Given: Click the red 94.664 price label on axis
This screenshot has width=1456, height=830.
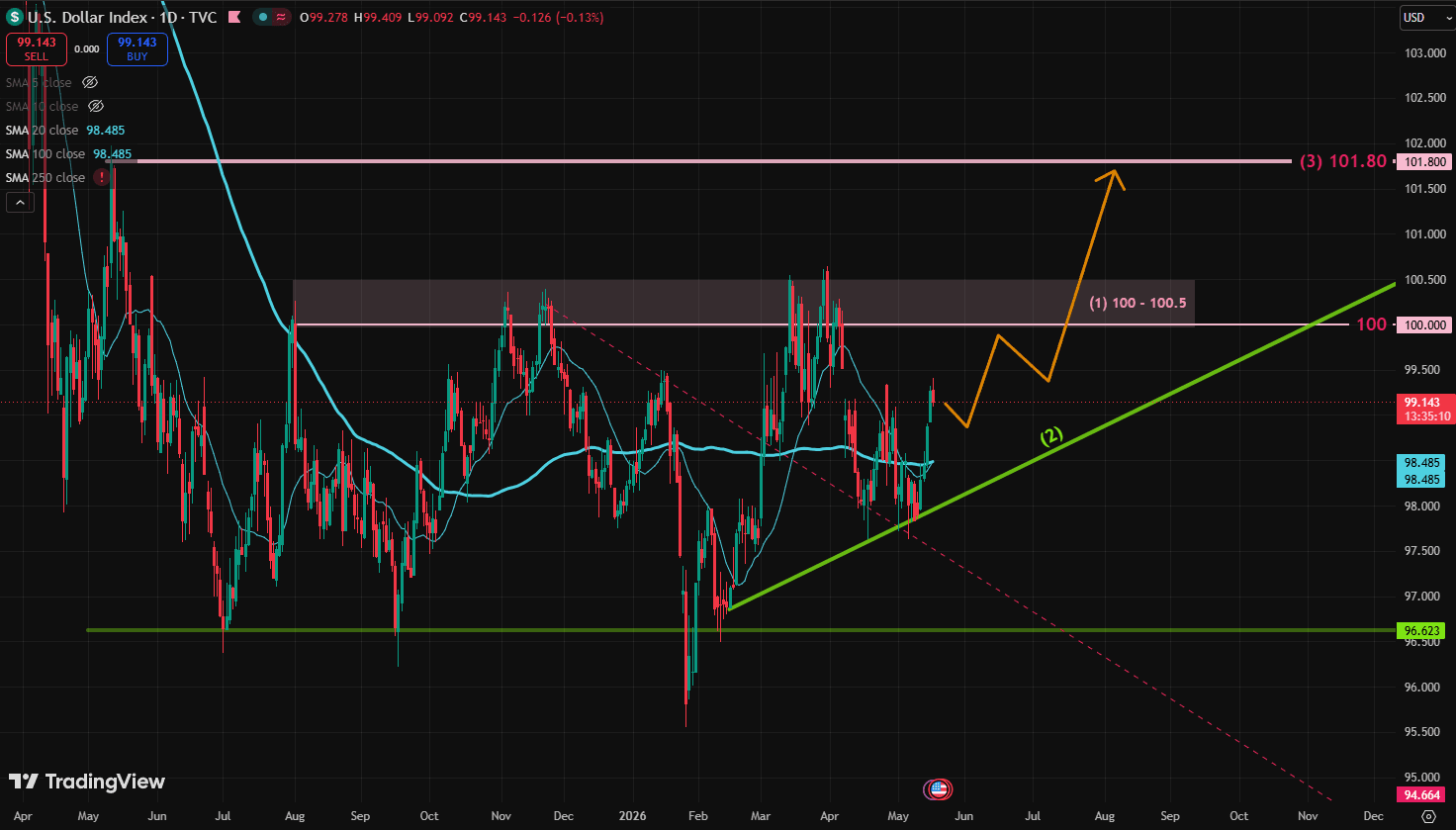Looking at the screenshot, I should (1423, 794).
